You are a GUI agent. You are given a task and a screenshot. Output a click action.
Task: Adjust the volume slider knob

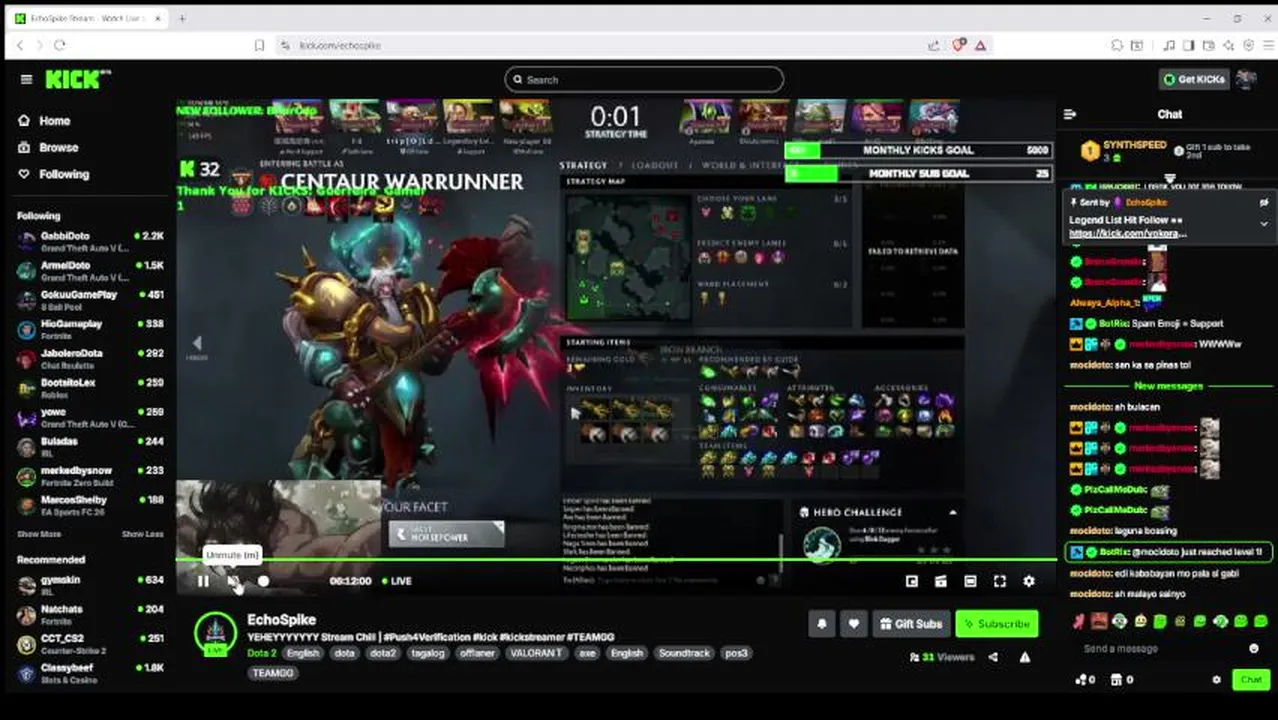[263, 581]
